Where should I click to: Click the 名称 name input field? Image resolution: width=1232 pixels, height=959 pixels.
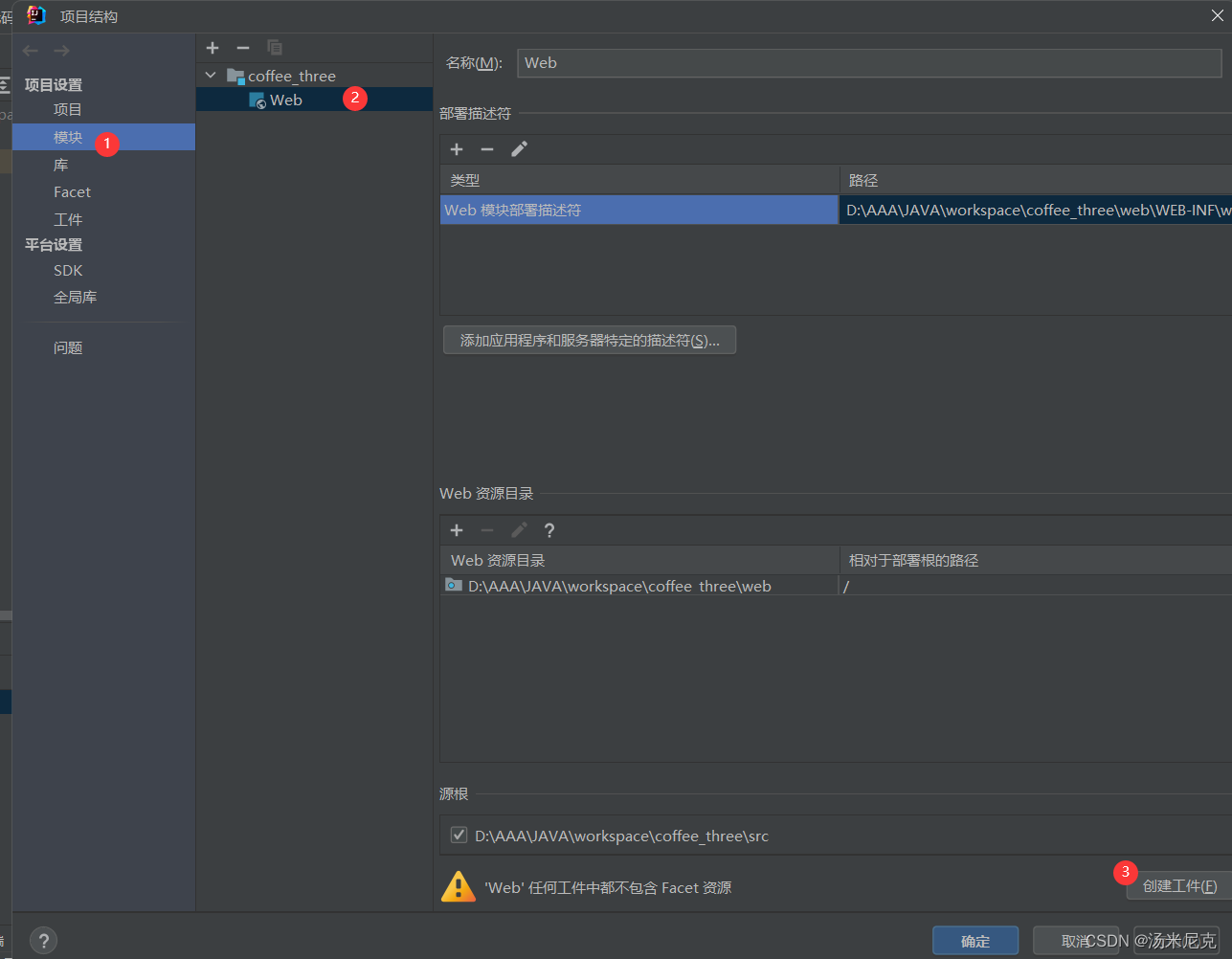(x=869, y=63)
